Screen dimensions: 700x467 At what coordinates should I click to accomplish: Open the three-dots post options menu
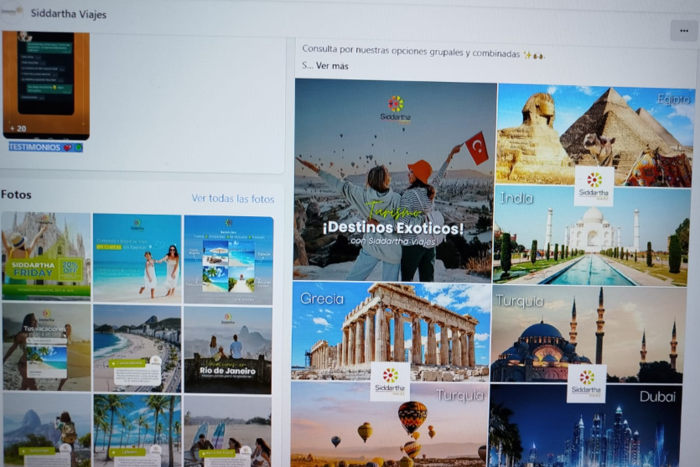(683, 31)
